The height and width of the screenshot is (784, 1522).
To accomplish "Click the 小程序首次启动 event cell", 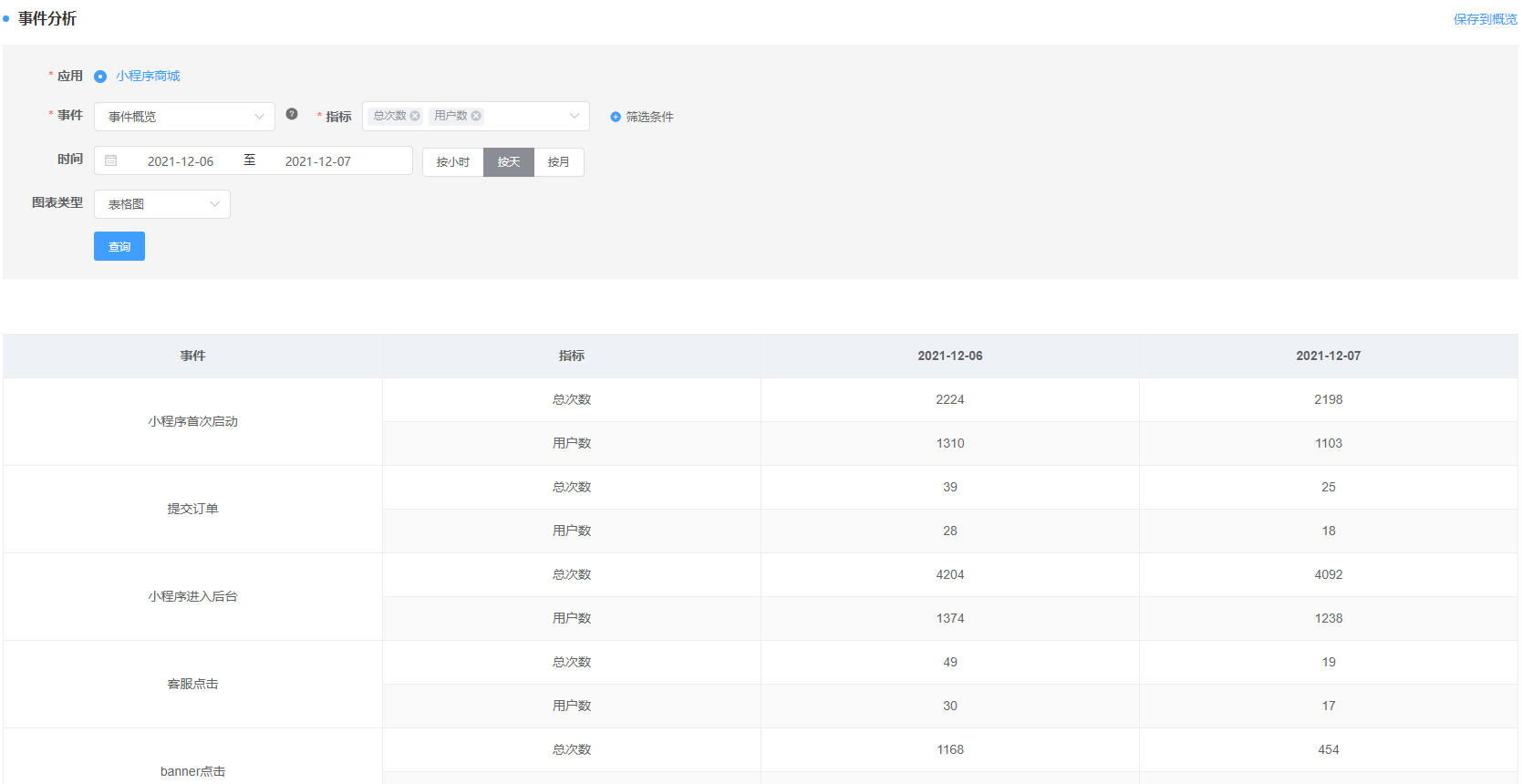I will pos(192,421).
